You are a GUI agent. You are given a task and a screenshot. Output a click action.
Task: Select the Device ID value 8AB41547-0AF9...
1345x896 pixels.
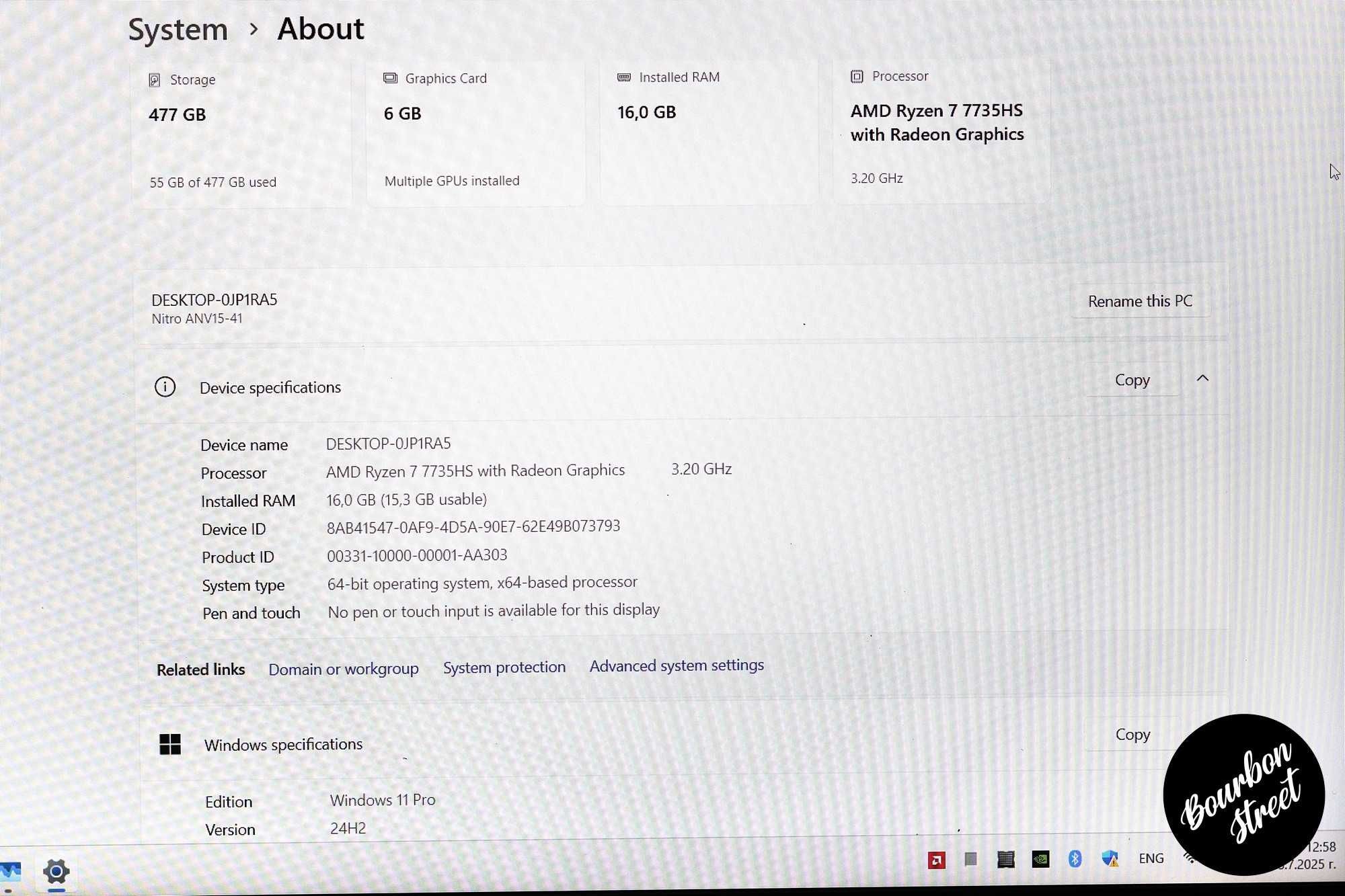tap(473, 527)
